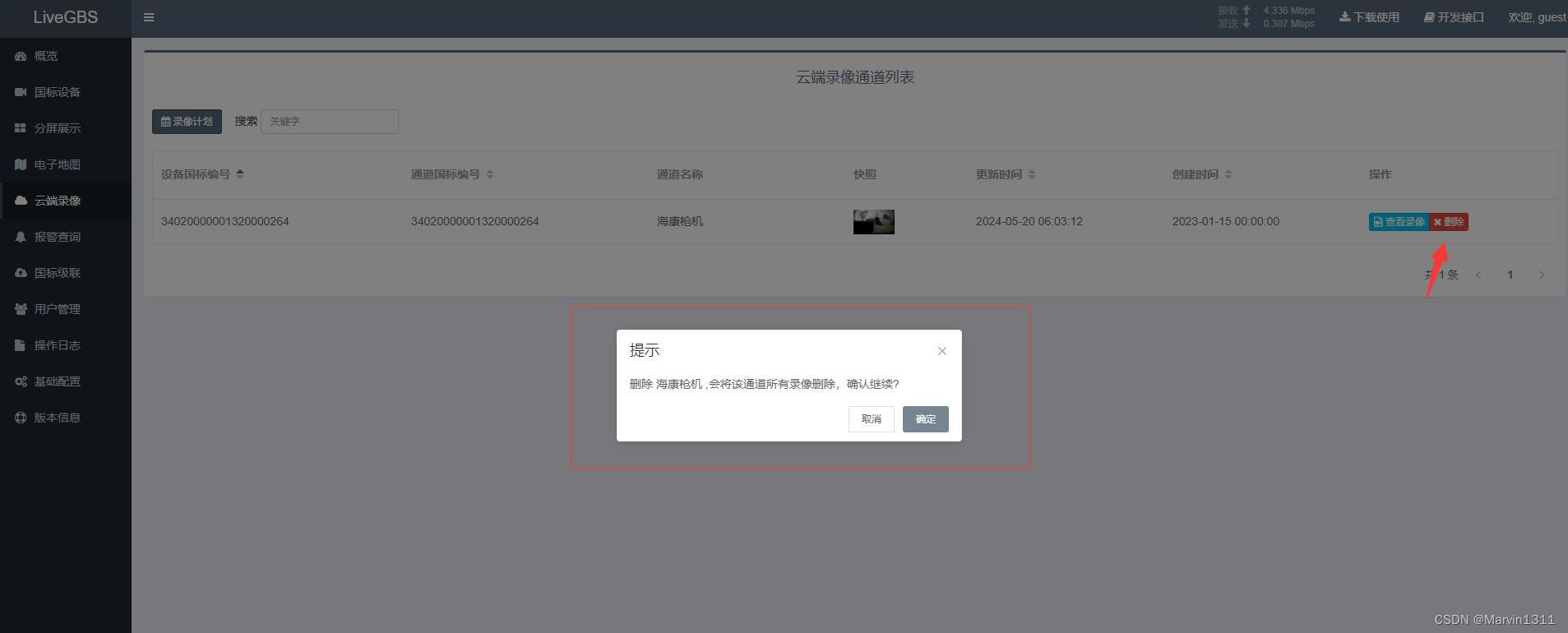Image resolution: width=1568 pixels, height=633 pixels.
Task: Click the 0.307 Mbps send rate
Action: (1288, 24)
